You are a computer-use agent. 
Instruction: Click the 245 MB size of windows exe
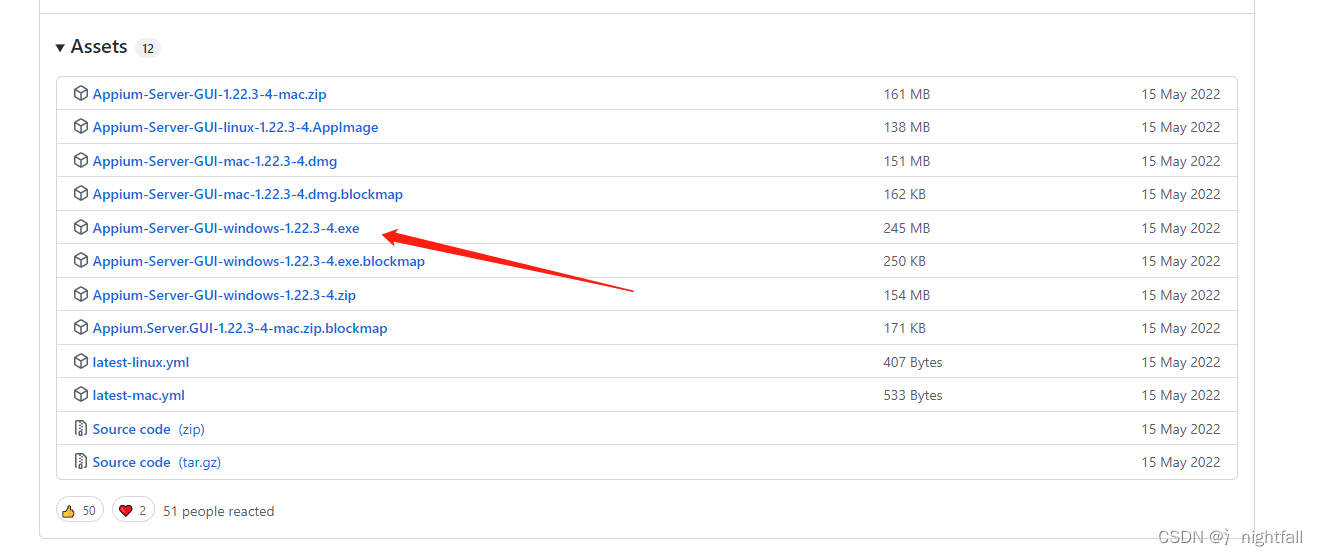pyautogui.click(x=907, y=228)
